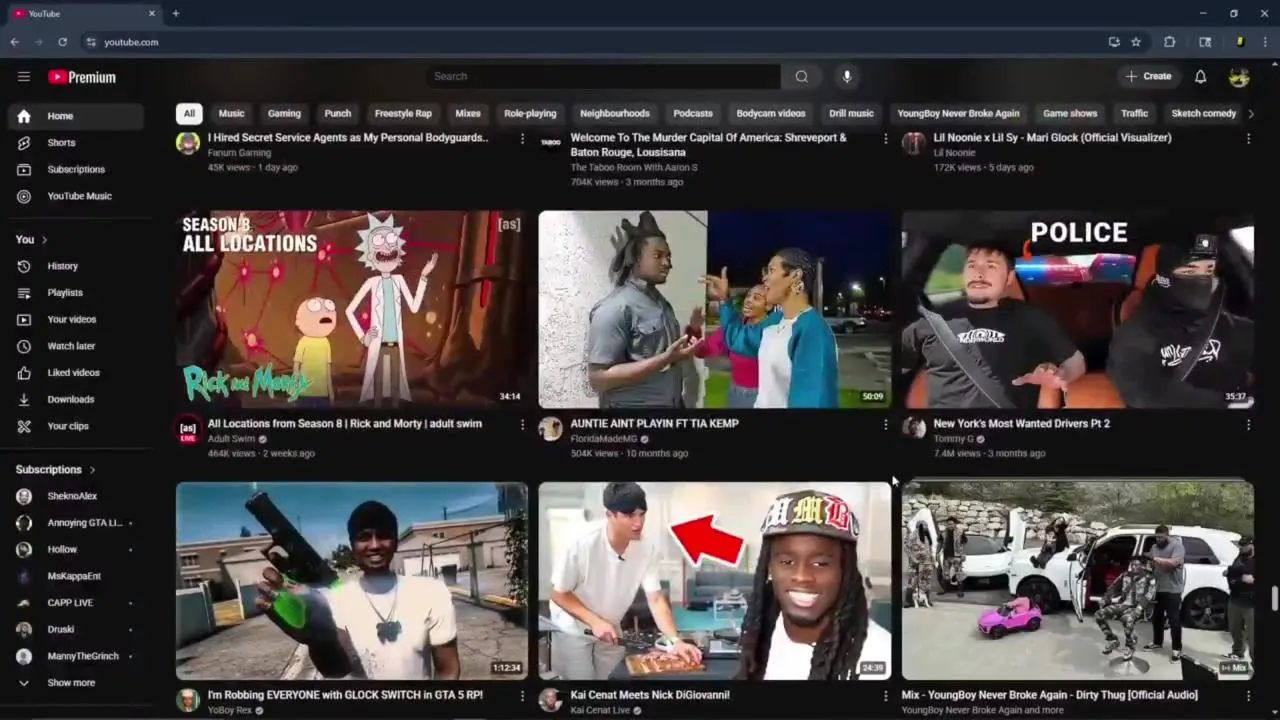The width and height of the screenshot is (1280, 720).
Task: Open Playlists in sidebar
Action: click(75, 292)
